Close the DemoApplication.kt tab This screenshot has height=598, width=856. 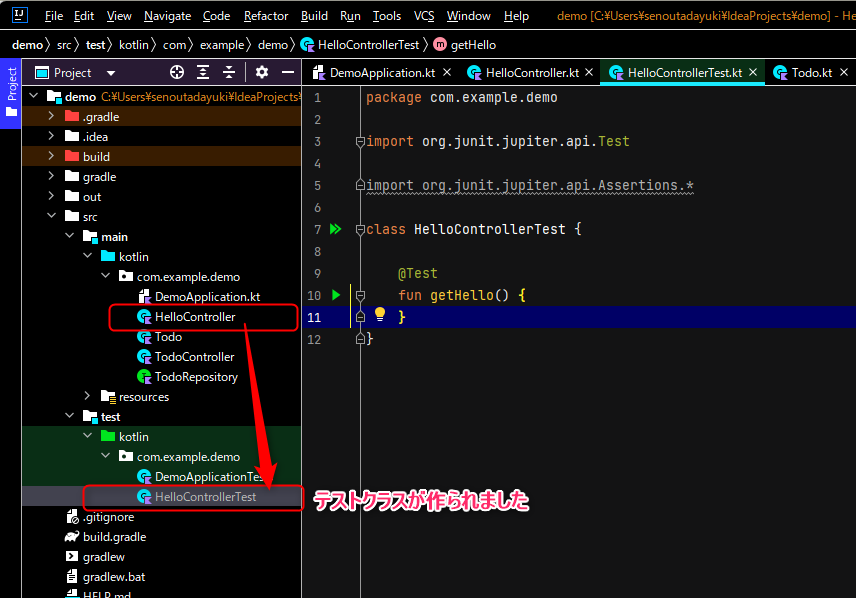coord(447,72)
